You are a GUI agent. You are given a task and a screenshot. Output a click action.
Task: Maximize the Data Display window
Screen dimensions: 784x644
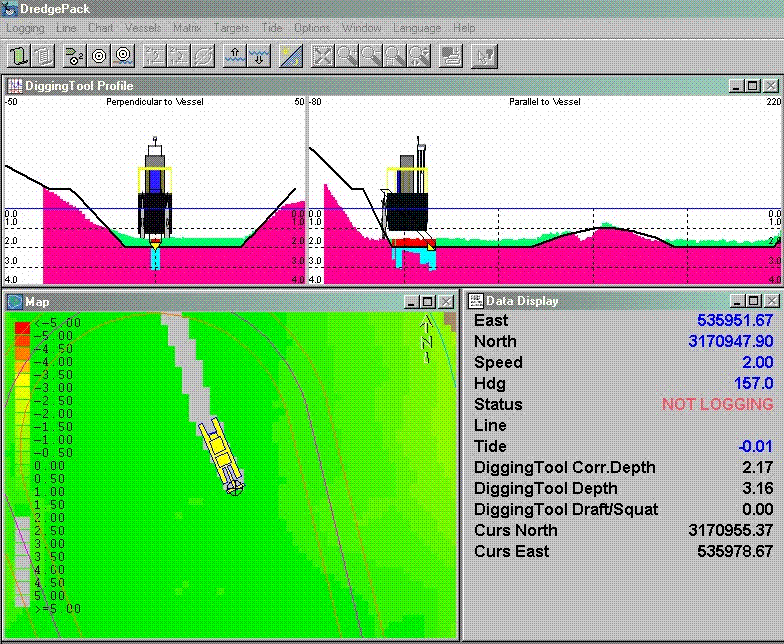(754, 301)
